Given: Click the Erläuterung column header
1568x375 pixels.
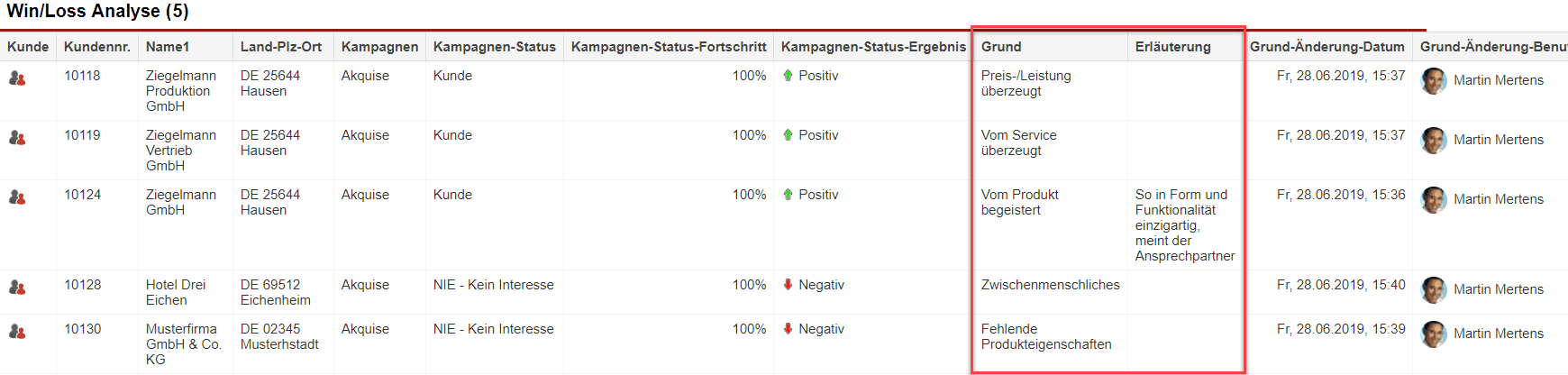Looking at the screenshot, I should click(x=1172, y=47).
